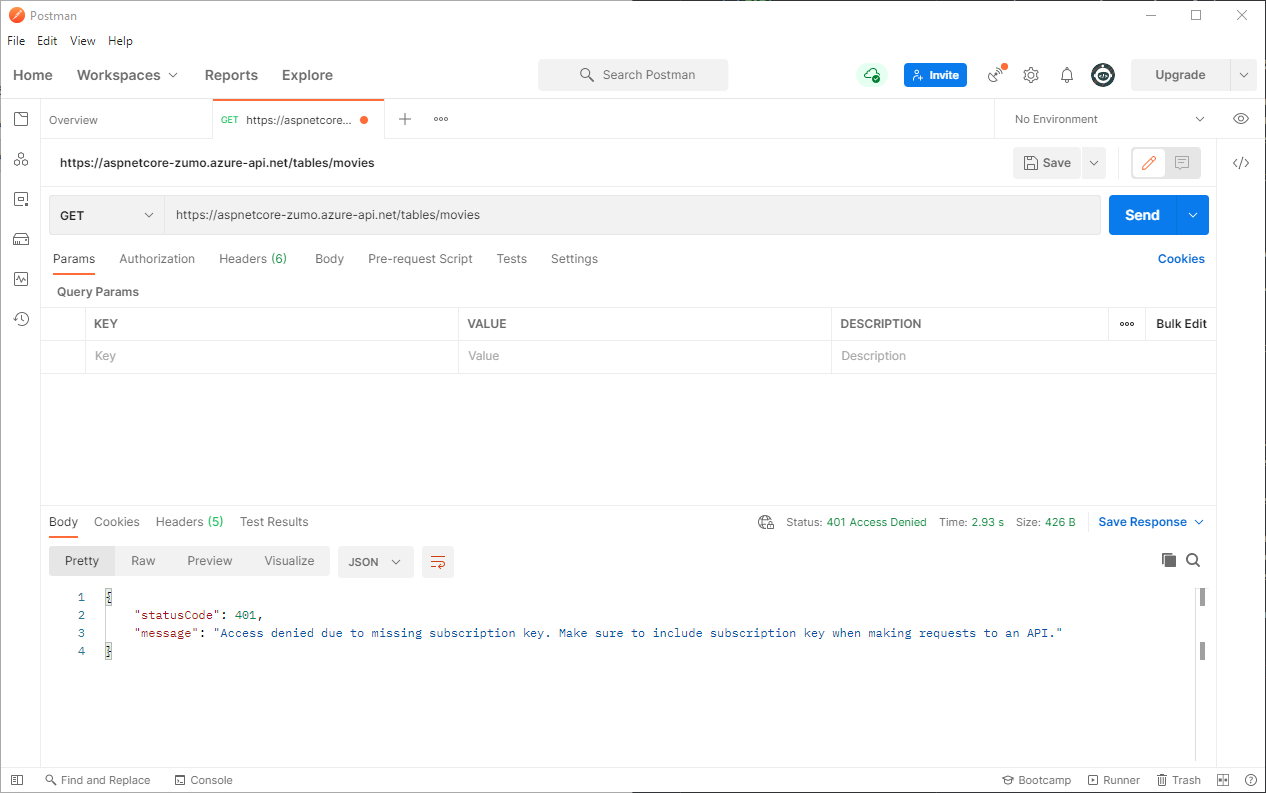The image size is (1266, 793).
Task: Open the code snippet panel icon
Action: click(x=1241, y=163)
